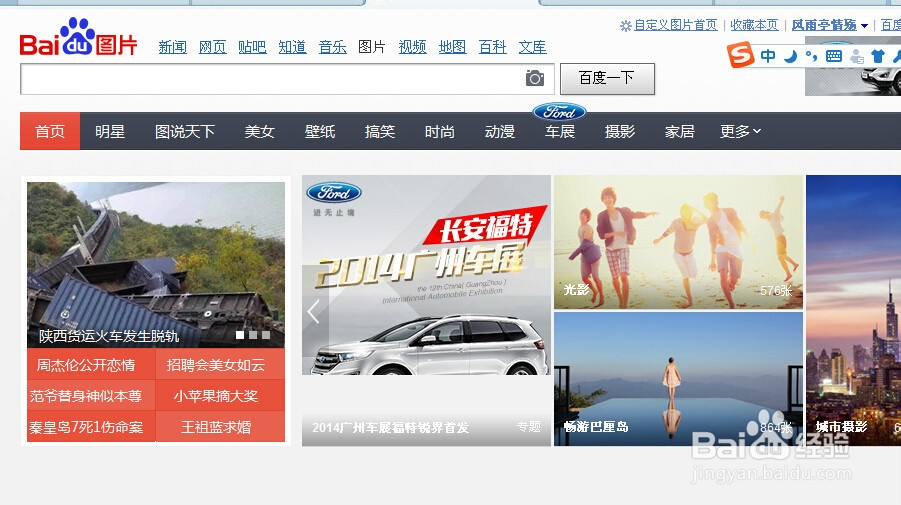Click the 收藏本页 link

pos(754,25)
